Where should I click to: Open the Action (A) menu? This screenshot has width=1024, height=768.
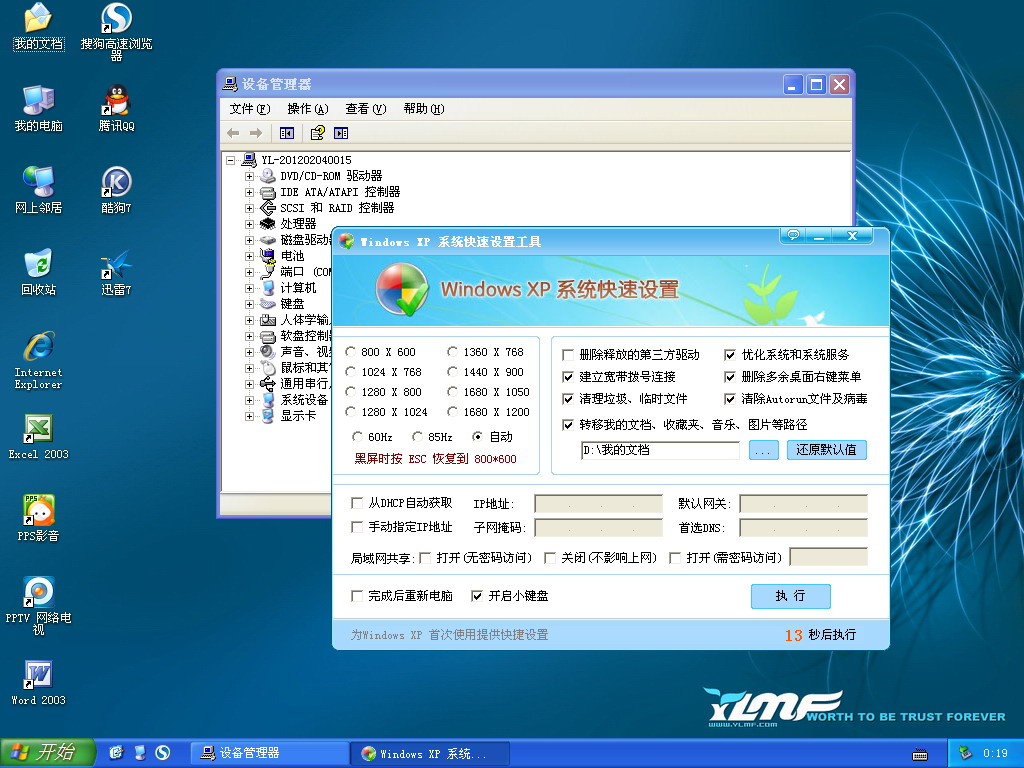point(308,109)
